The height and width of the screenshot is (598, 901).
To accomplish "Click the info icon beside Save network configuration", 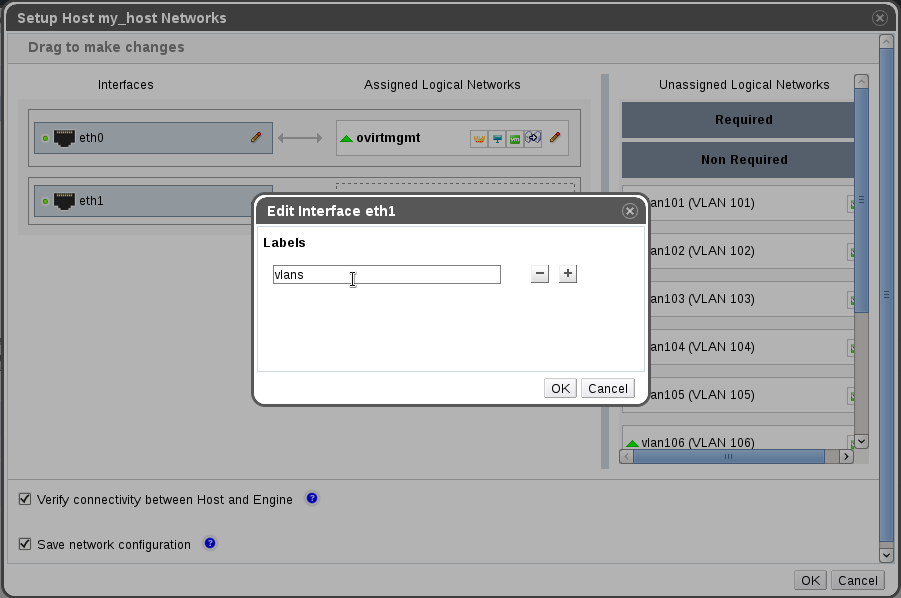I will pyautogui.click(x=210, y=543).
